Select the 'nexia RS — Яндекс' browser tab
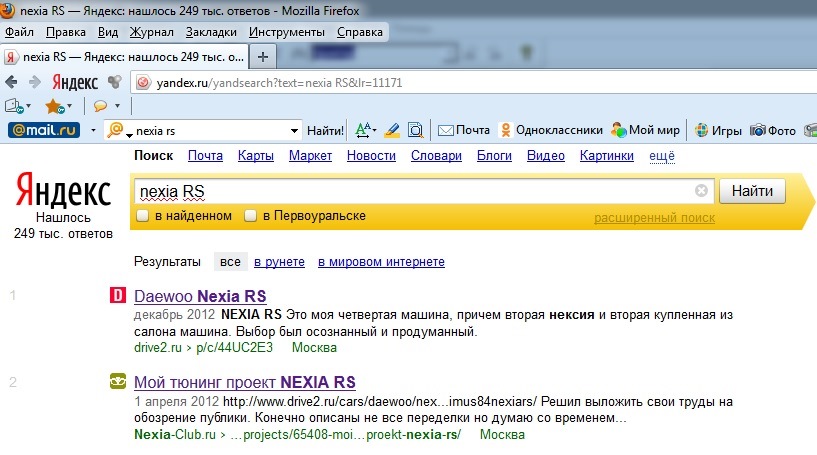 [124, 57]
